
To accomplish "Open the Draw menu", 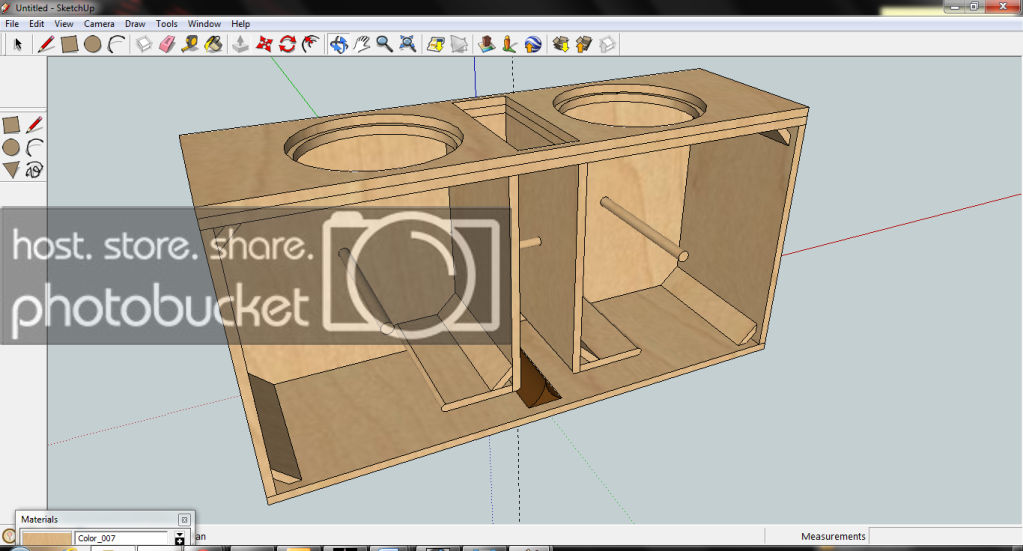I will [x=135, y=23].
